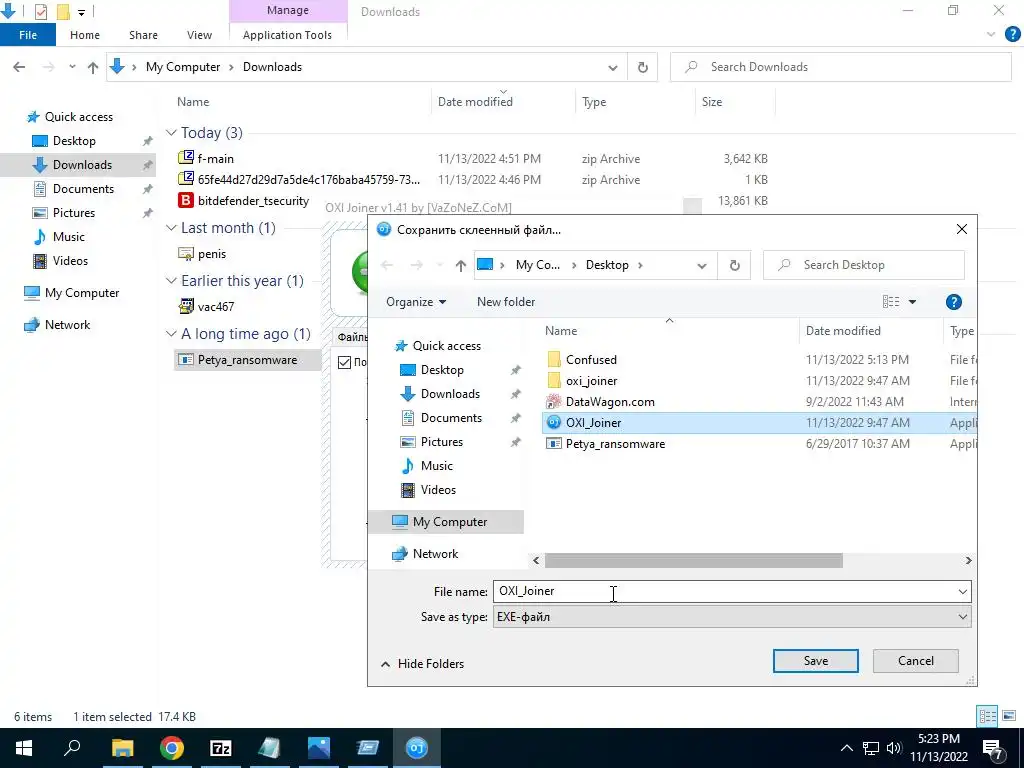Viewport: 1024px width, 768px height.
Task: Open the Organize dropdown menu
Action: pos(416,302)
